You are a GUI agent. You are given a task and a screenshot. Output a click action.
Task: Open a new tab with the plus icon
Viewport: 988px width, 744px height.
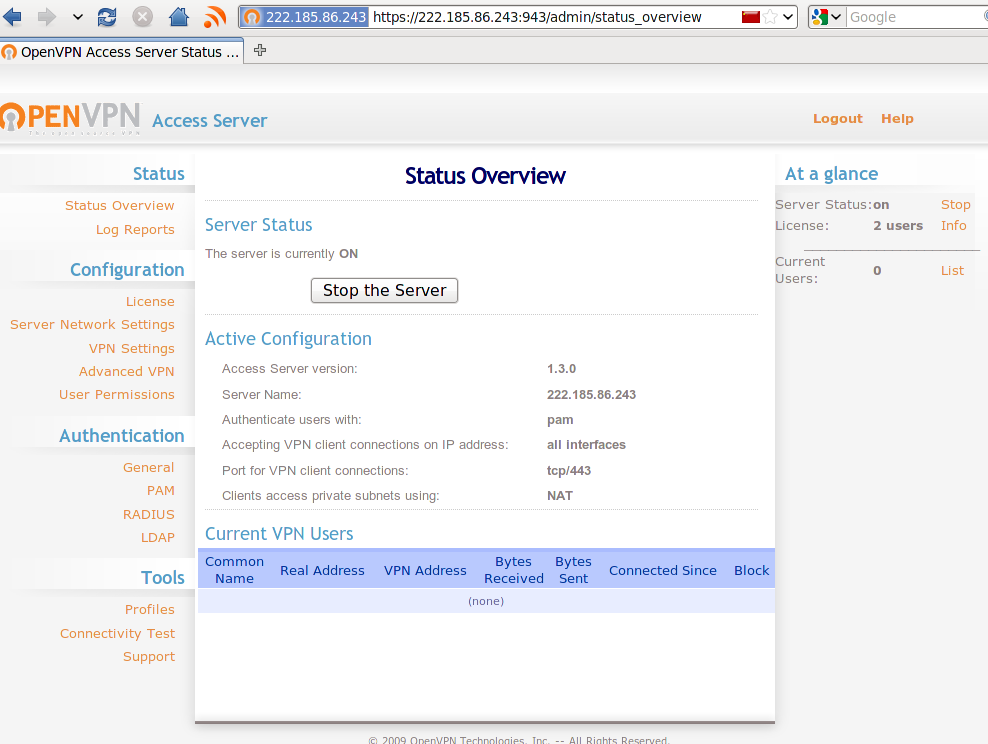click(x=260, y=50)
